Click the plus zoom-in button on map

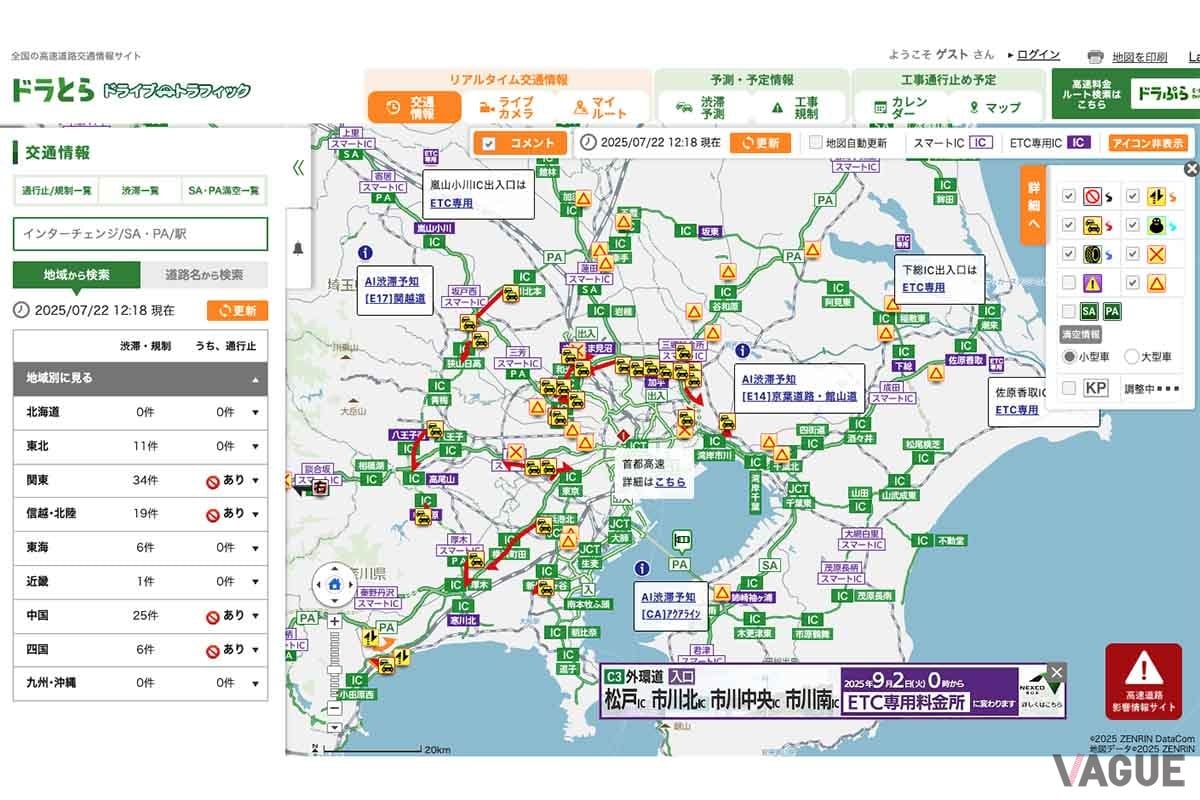[x=334, y=620]
